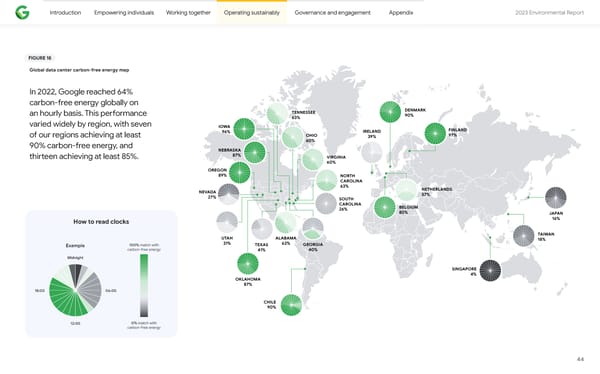Select Operating sustainably tab
Image resolution: width=600 pixels, height=374 pixels.
point(252,13)
